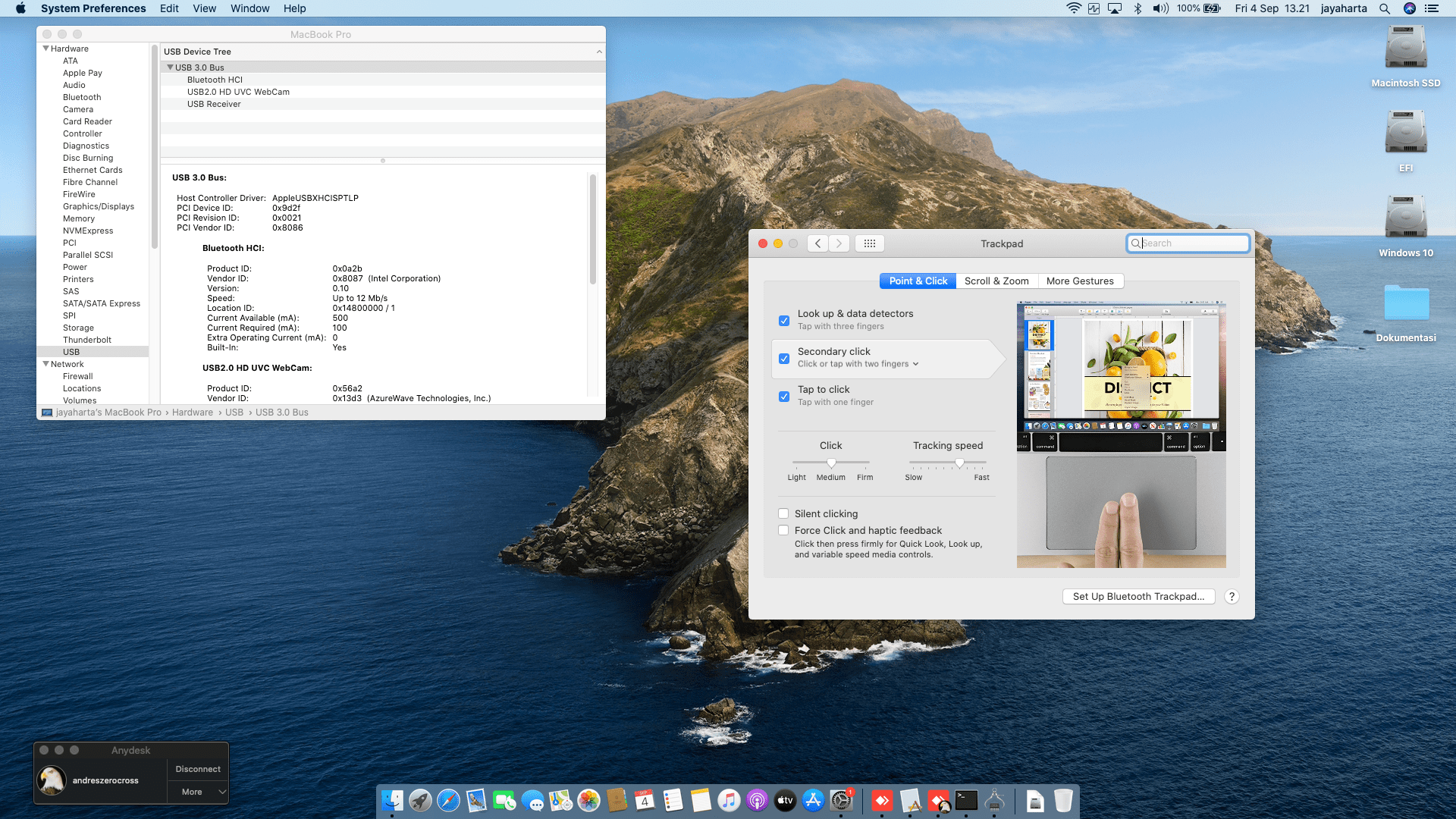
Task: Open volume control in menu bar
Action: (x=1160, y=8)
